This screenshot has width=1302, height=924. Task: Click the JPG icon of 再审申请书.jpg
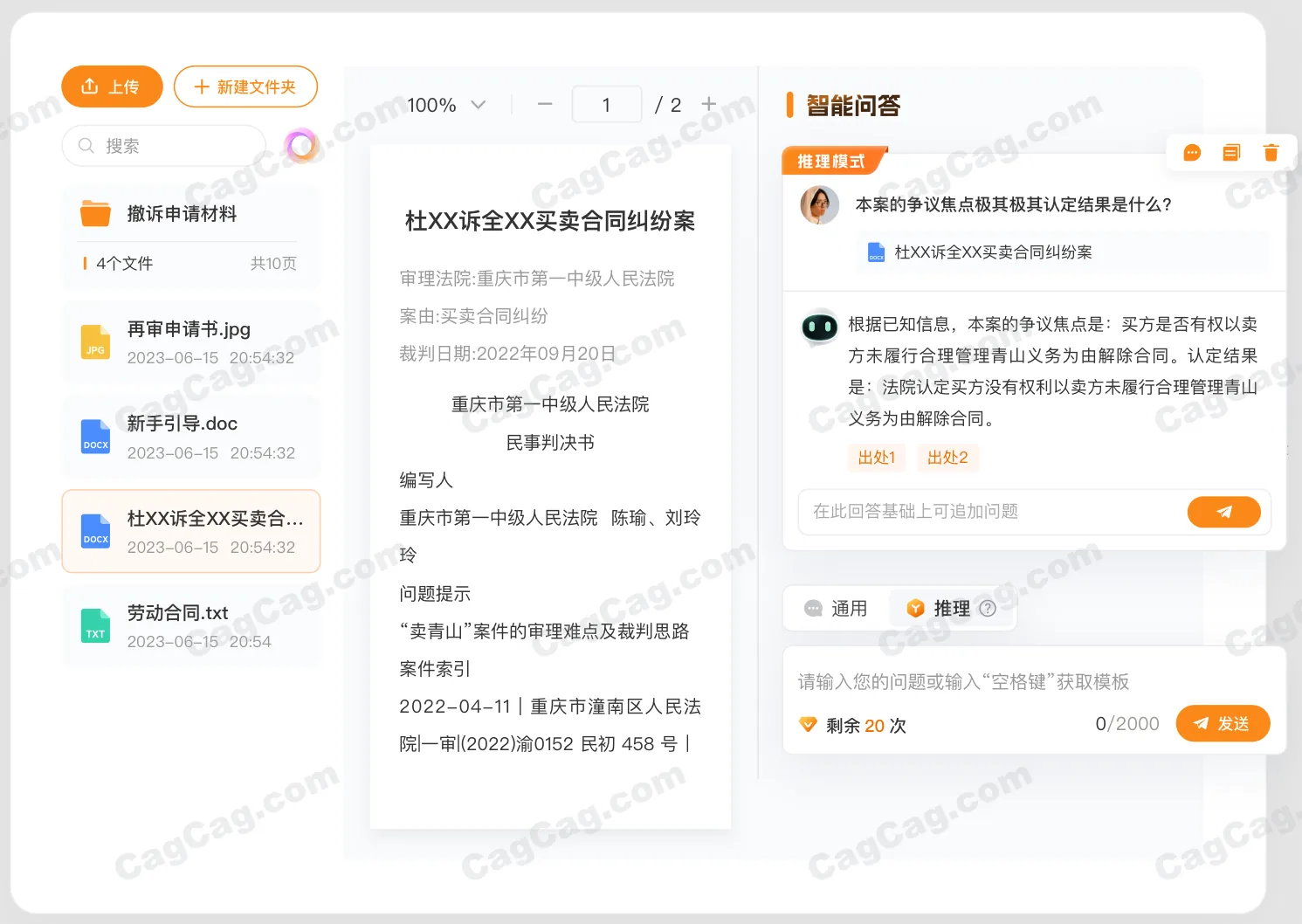(95, 342)
